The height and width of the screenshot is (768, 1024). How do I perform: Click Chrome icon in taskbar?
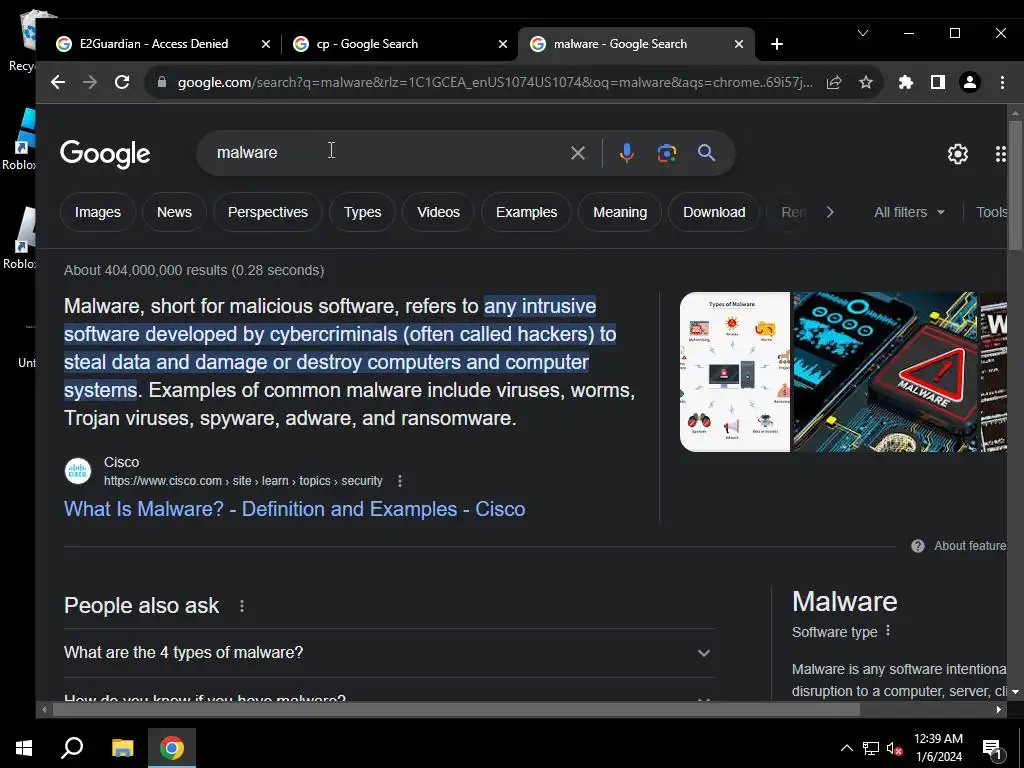[172, 747]
